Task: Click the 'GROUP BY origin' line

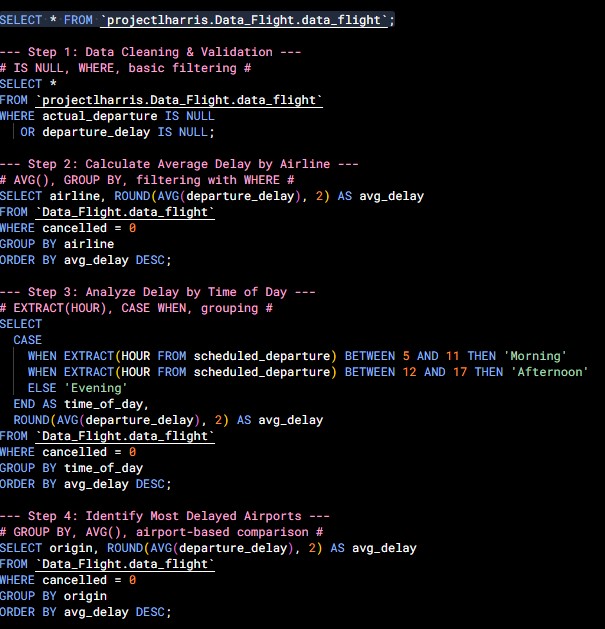Action: [x=53, y=596]
